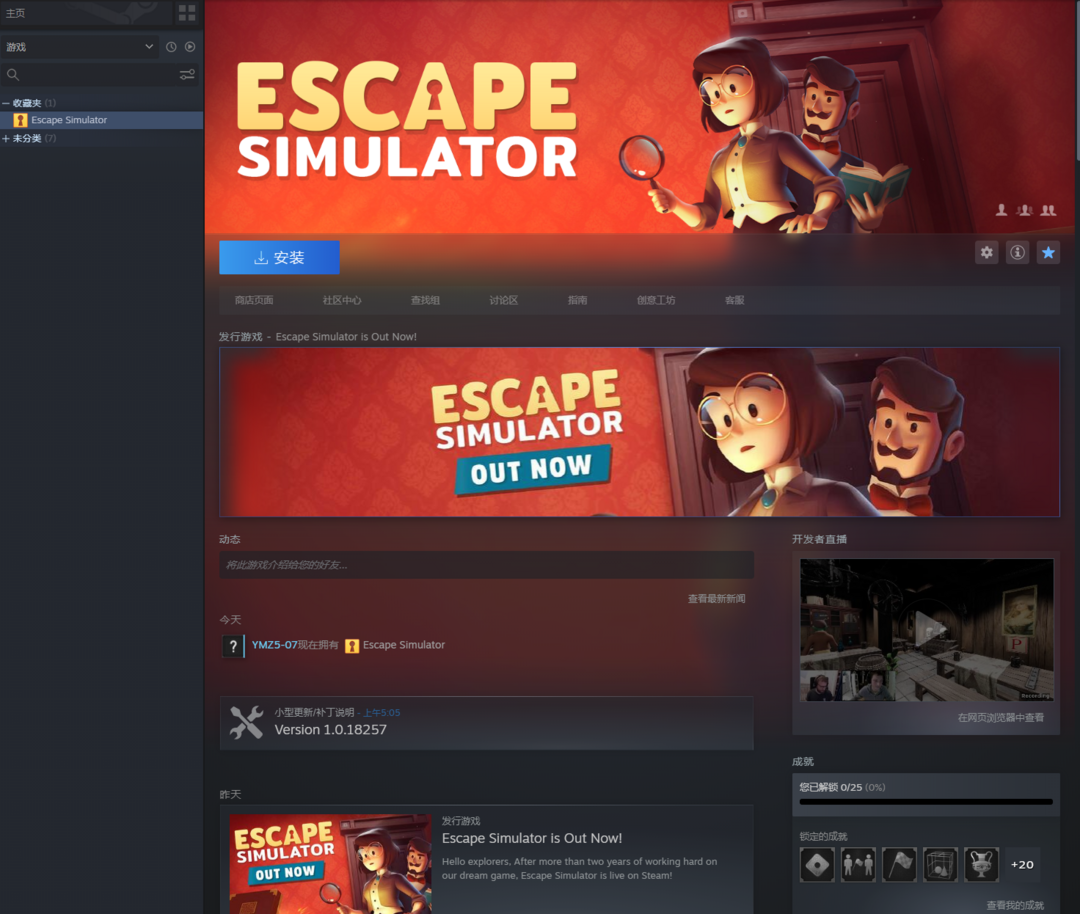Image resolution: width=1080 pixels, height=914 pixels.
Task: Click the 安装 install button
Action: pos(280,258)
